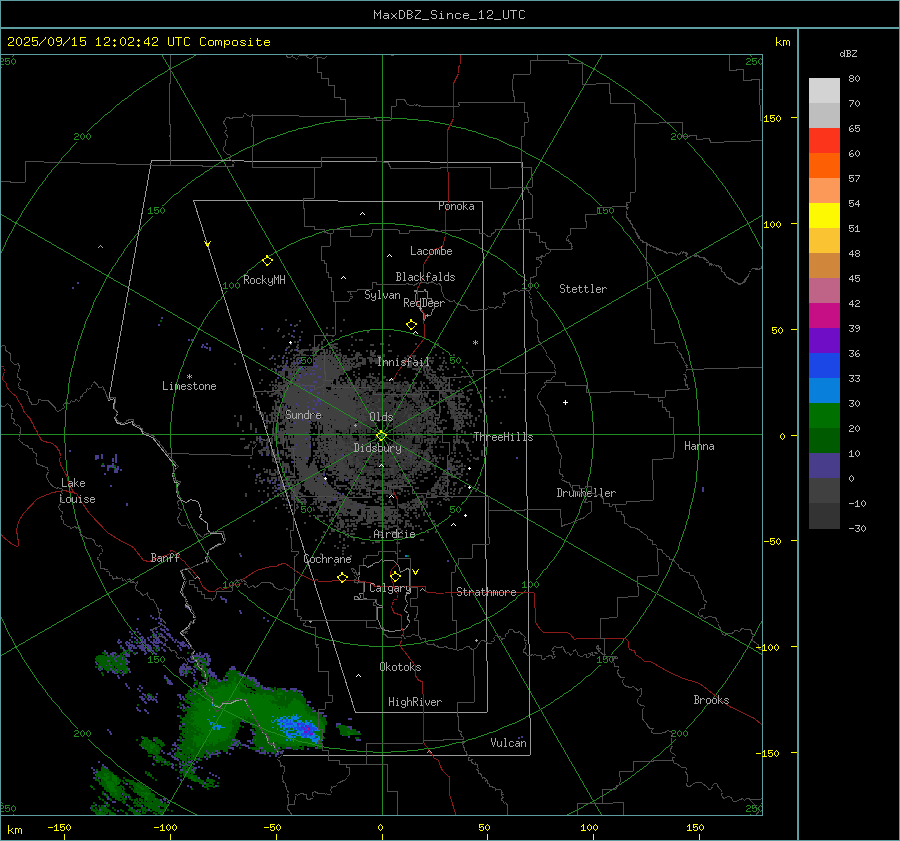This screenshot has width=900, height=841.
Task: Click the legend value 80
Action: tap(854, 79)
